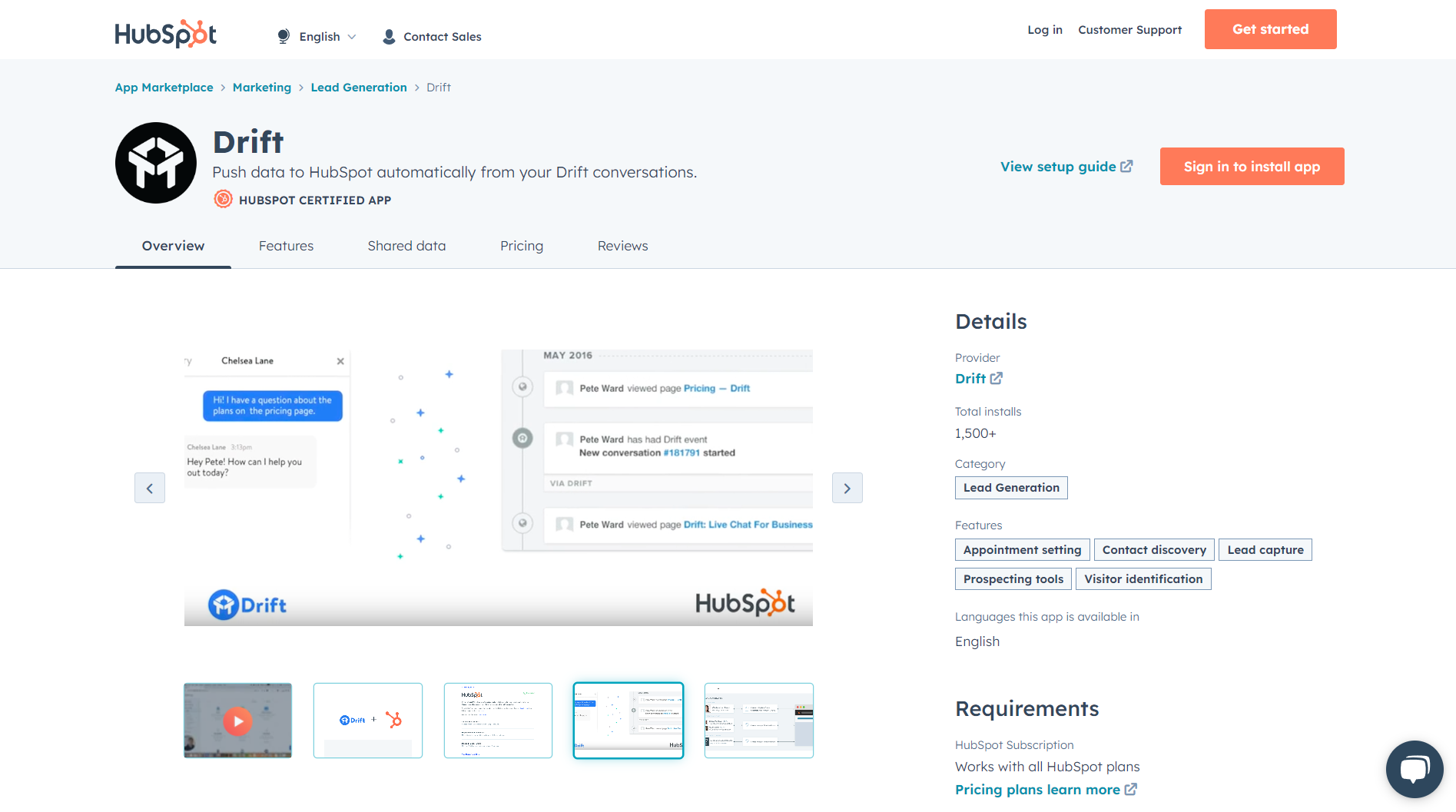Image resolution: width=1456 pixels, height=812 pixels.
Task: Click the 'Details' heading
Action: pyautogui.click(x=991, y=321)
